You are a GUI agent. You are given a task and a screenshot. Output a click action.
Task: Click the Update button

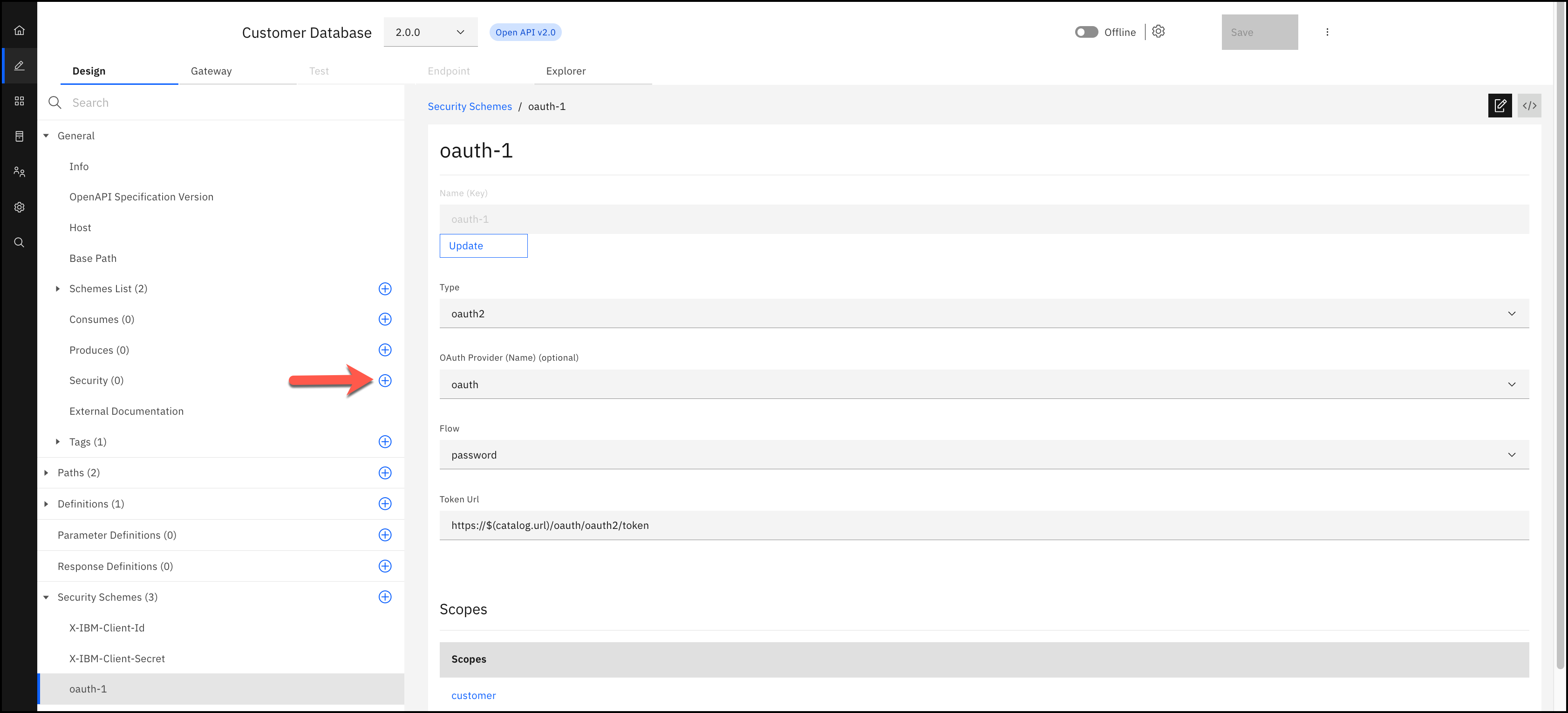click(x=484, y=246)
